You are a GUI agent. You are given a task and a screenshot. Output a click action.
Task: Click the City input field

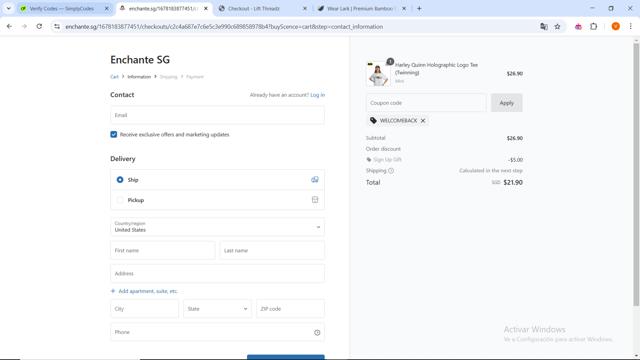[144, 309]
